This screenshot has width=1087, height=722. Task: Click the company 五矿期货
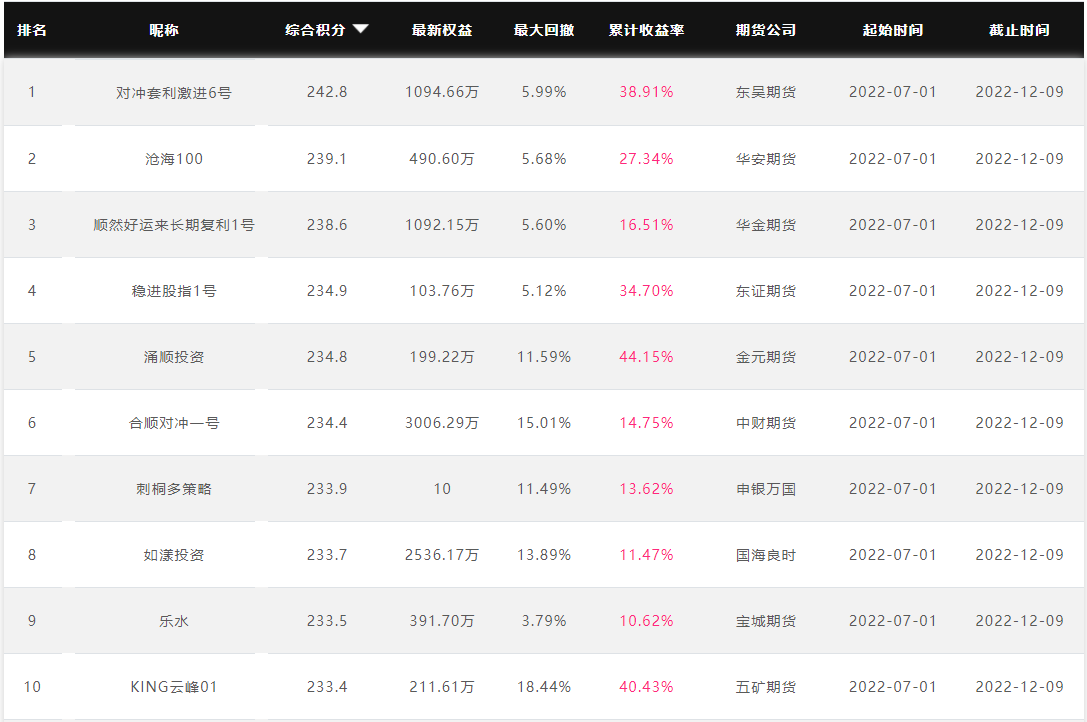(766, 687)
